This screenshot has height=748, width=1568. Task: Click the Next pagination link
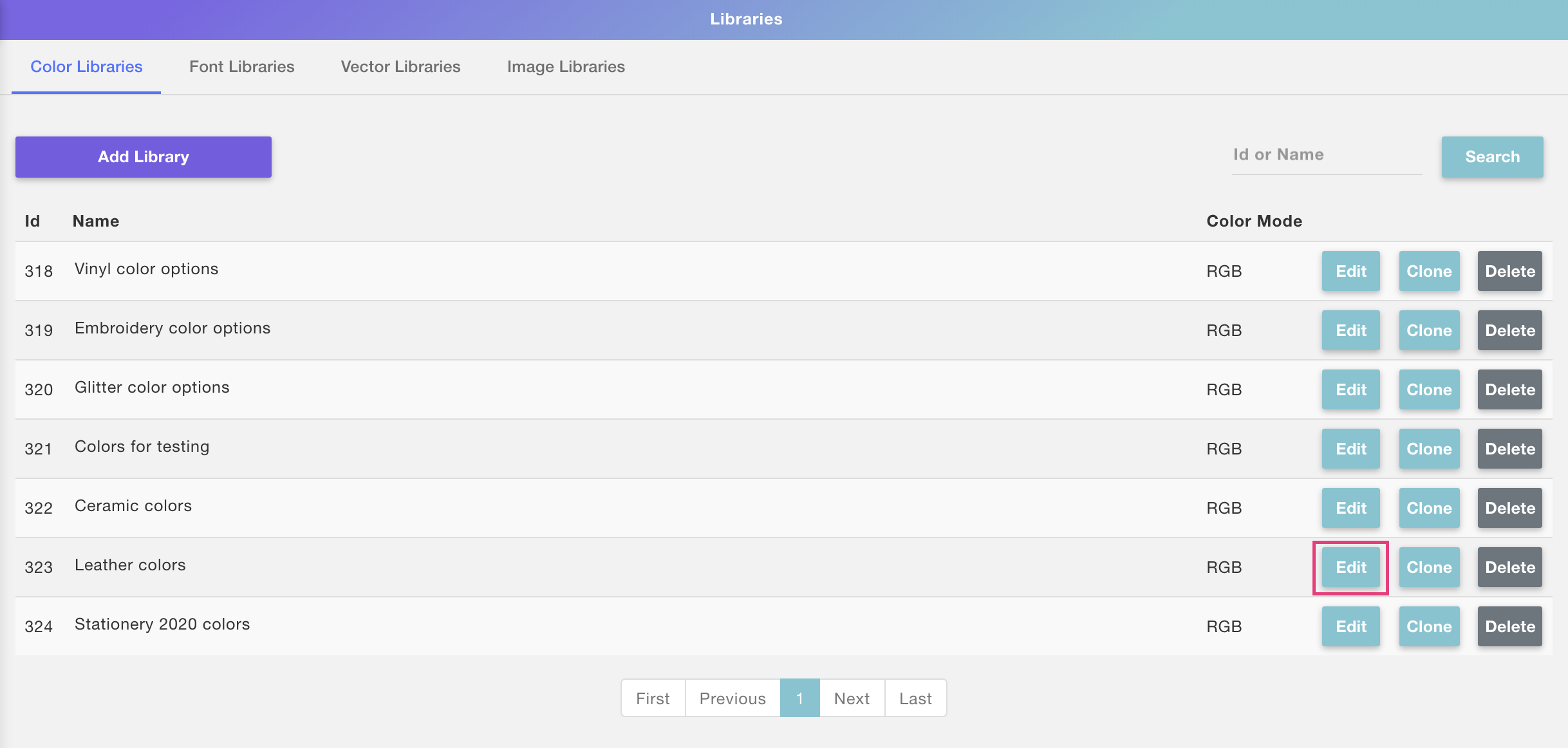coord(852,698)
